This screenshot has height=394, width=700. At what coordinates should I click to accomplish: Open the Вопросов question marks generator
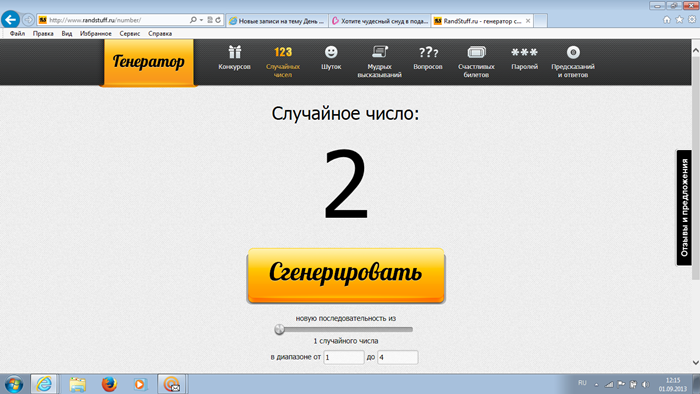tap(428, 58)
